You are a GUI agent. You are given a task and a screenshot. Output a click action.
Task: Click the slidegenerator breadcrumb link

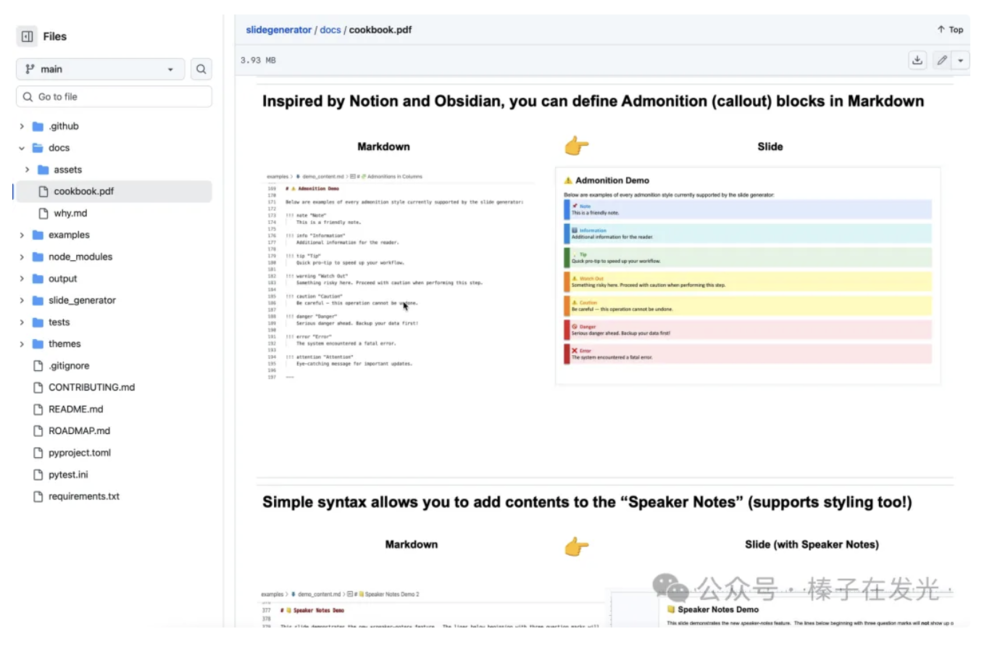tap(279, 30)
